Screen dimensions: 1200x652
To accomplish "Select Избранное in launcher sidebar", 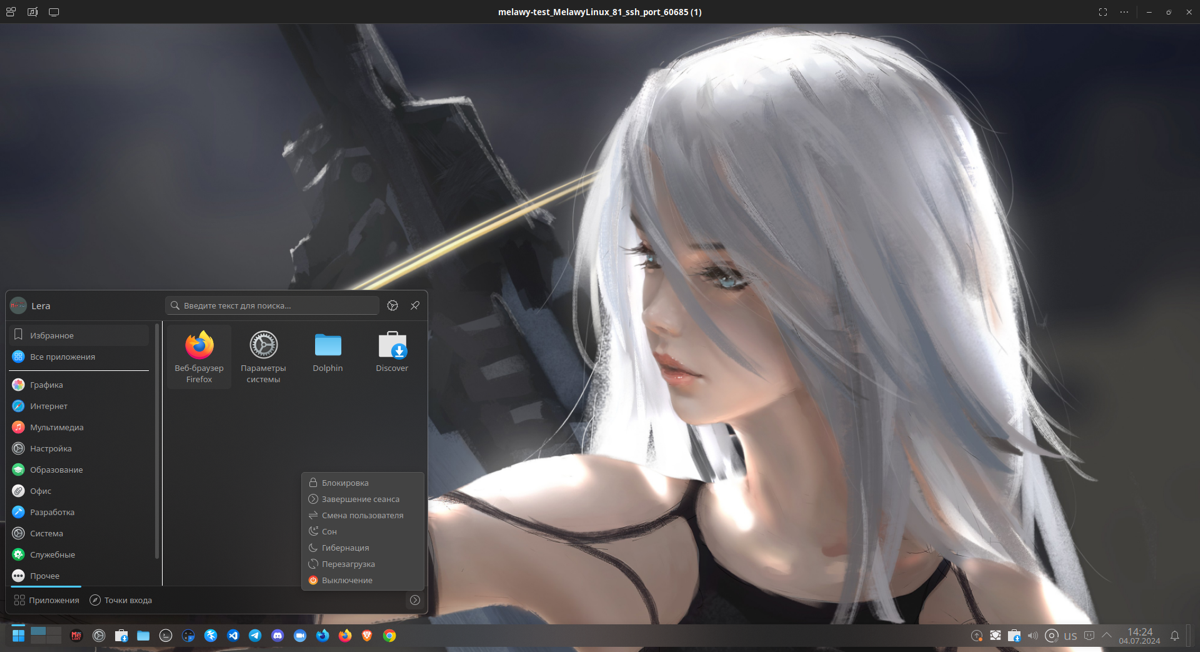I will click(x=79, y=336).
